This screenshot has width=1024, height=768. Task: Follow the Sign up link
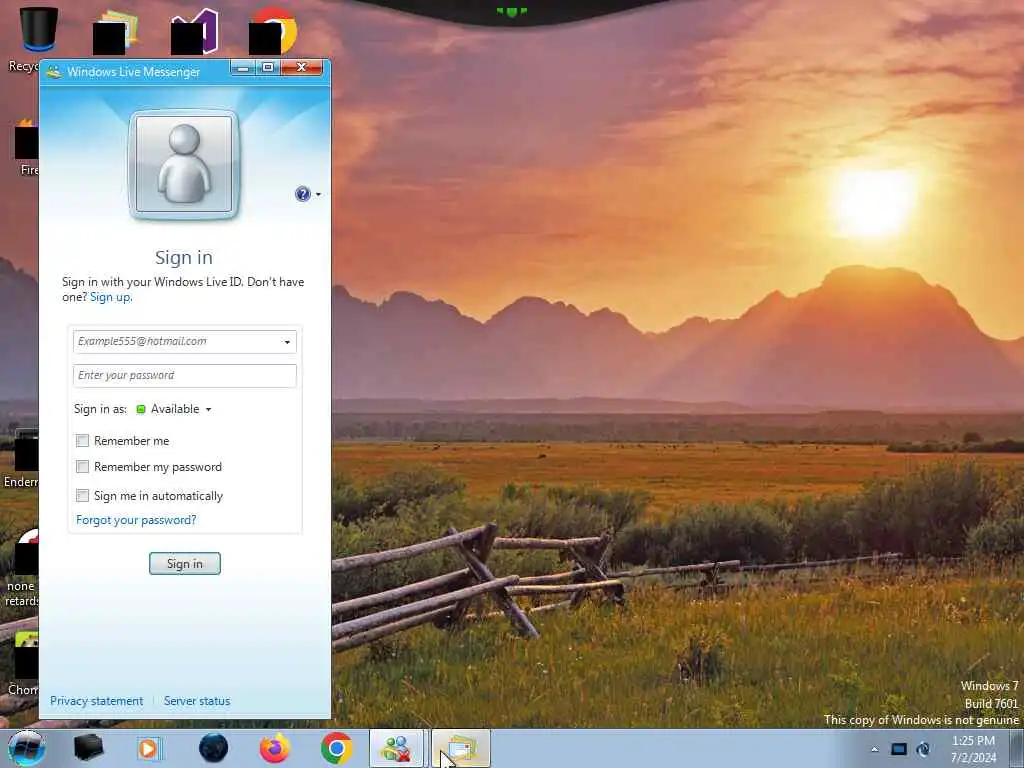pyautogui.click(x=110, y=297)
